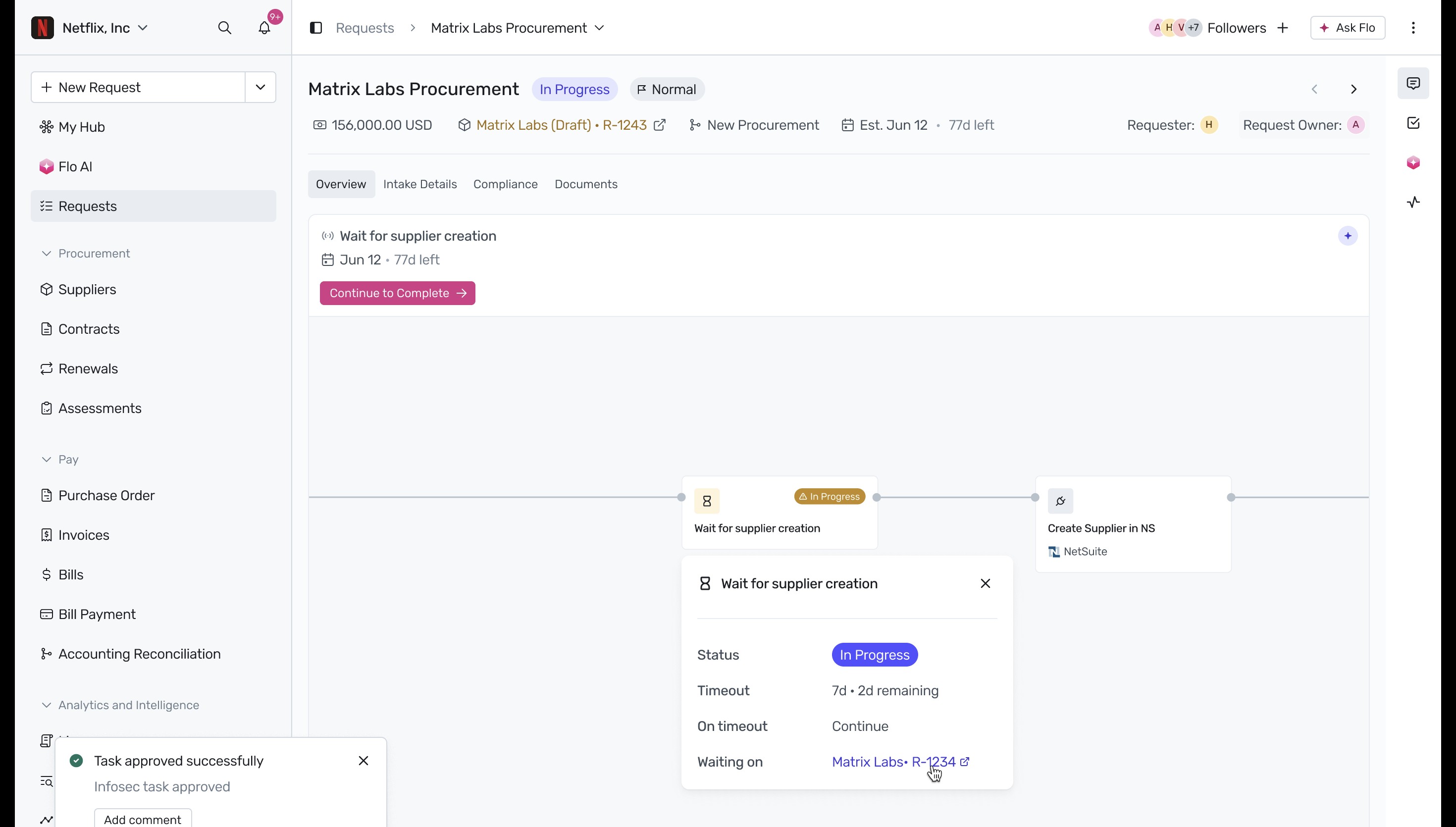Open Bill Payment in the sidebar
The image size is (1456, 827).
click(x=154, y=615)
